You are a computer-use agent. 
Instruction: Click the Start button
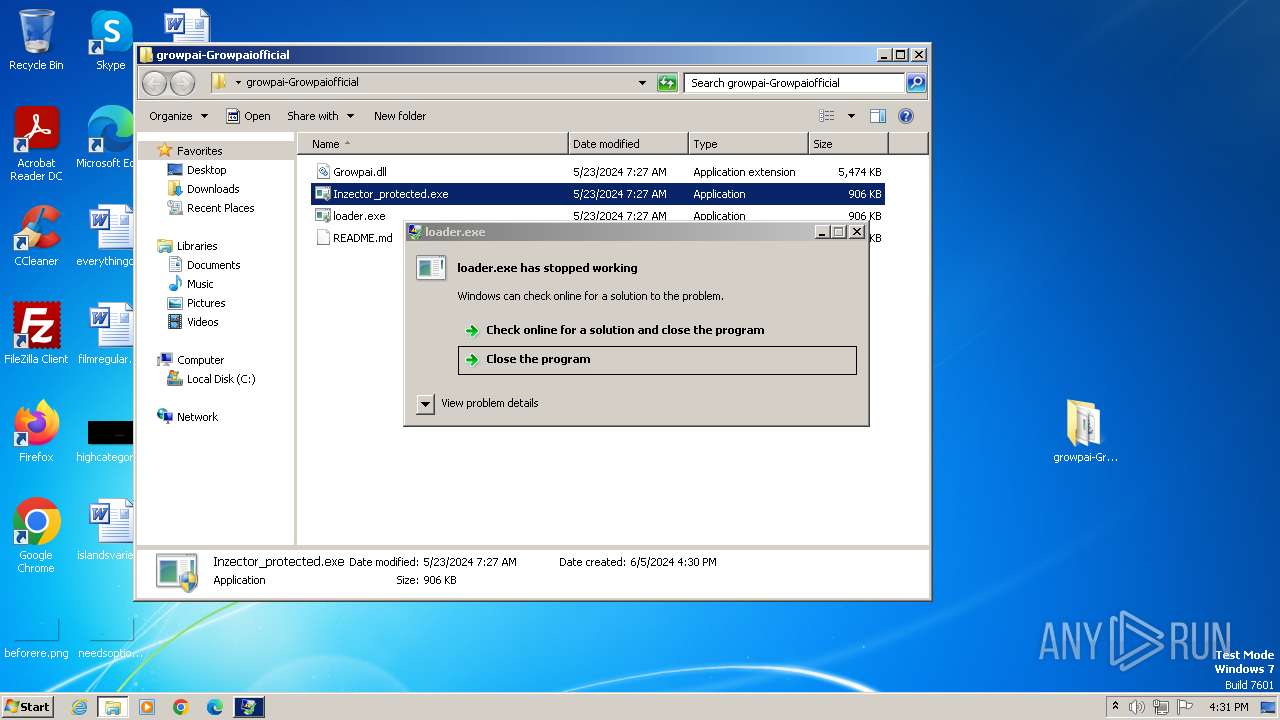pyautogui.click(x=27, y=707)
